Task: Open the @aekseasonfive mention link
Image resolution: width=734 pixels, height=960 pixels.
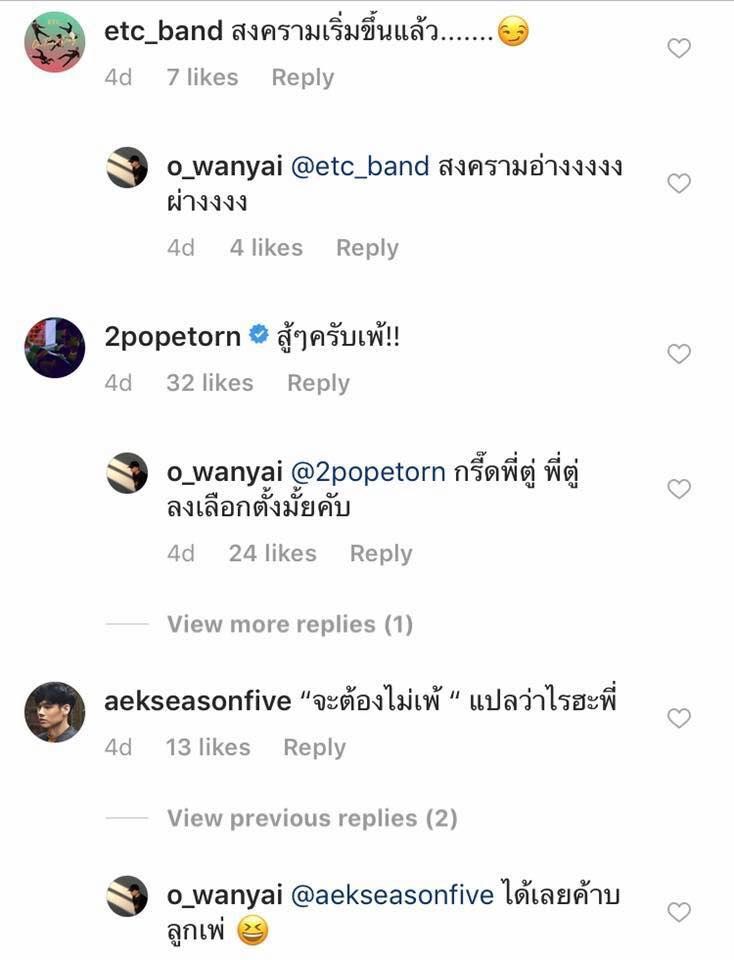Action: point(392,895)
